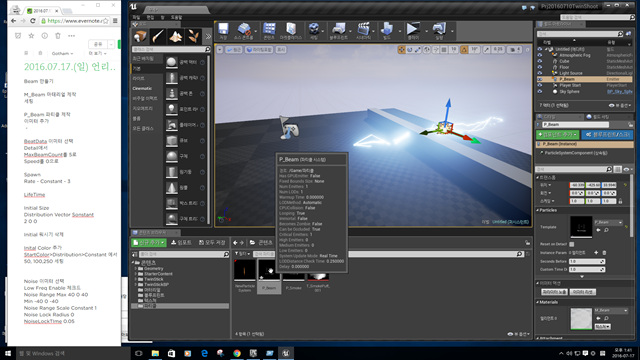
Task: Select the Paint brush mode icon
Action: click(158, 36)
